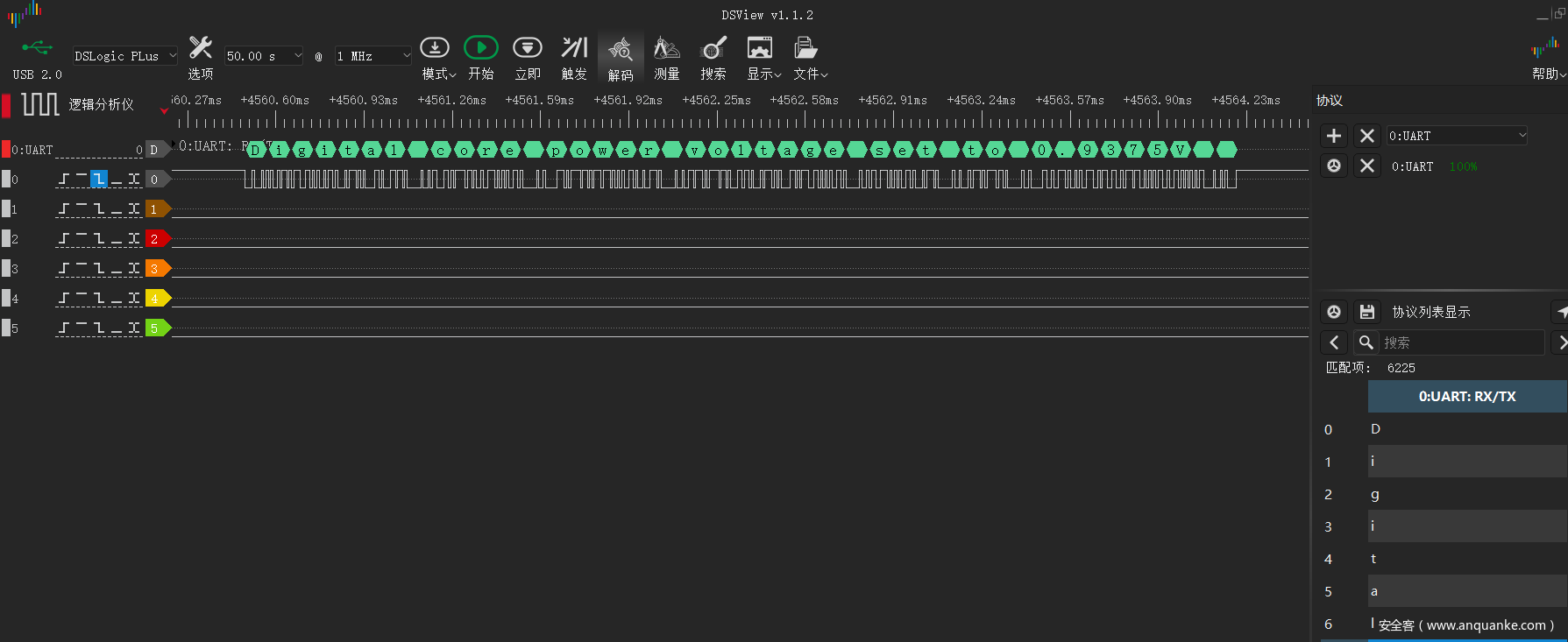This screenshot has width=1568, height=642.
Task: Open the Options (选项) wrench icon
Action: point(201,49)
